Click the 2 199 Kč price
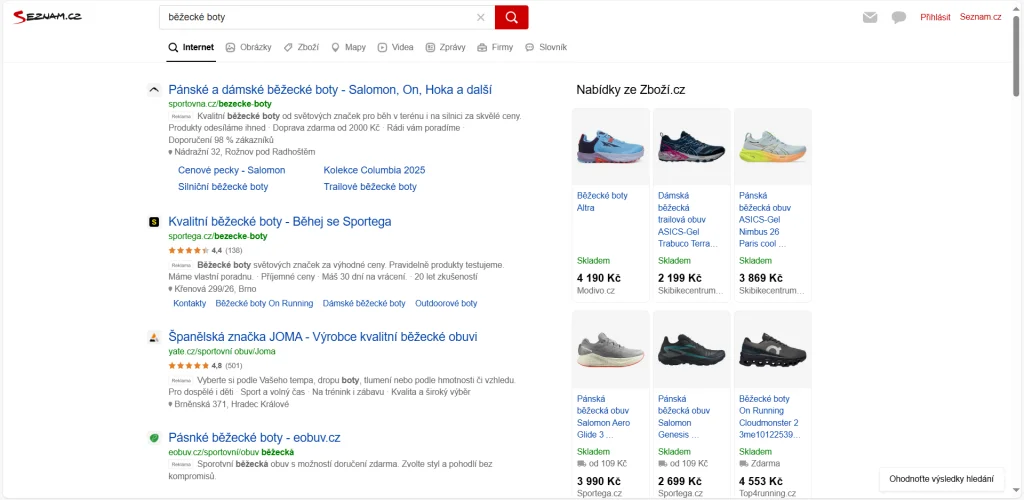Image resolution: width=1024 pixels, height=500 pixels. pyautogui.click(x=680, y=278)
